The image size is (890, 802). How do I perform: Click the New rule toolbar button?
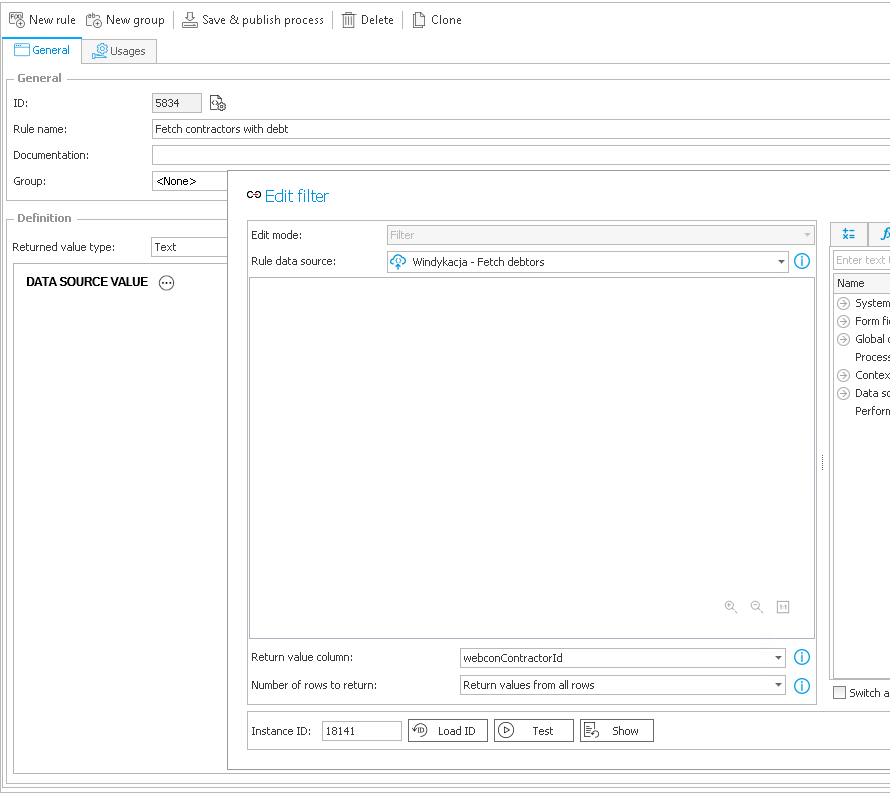[x=42, y=20]
